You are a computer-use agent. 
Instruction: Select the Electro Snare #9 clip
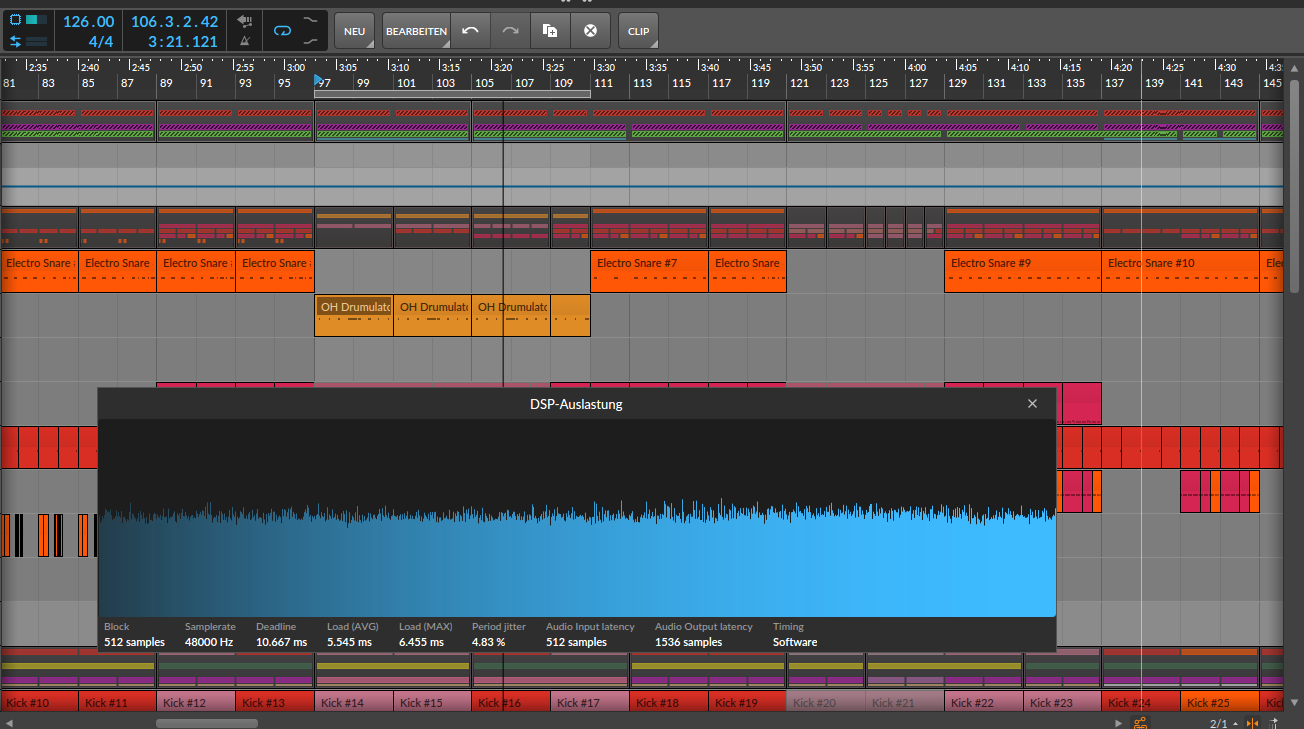point(1023,271)
